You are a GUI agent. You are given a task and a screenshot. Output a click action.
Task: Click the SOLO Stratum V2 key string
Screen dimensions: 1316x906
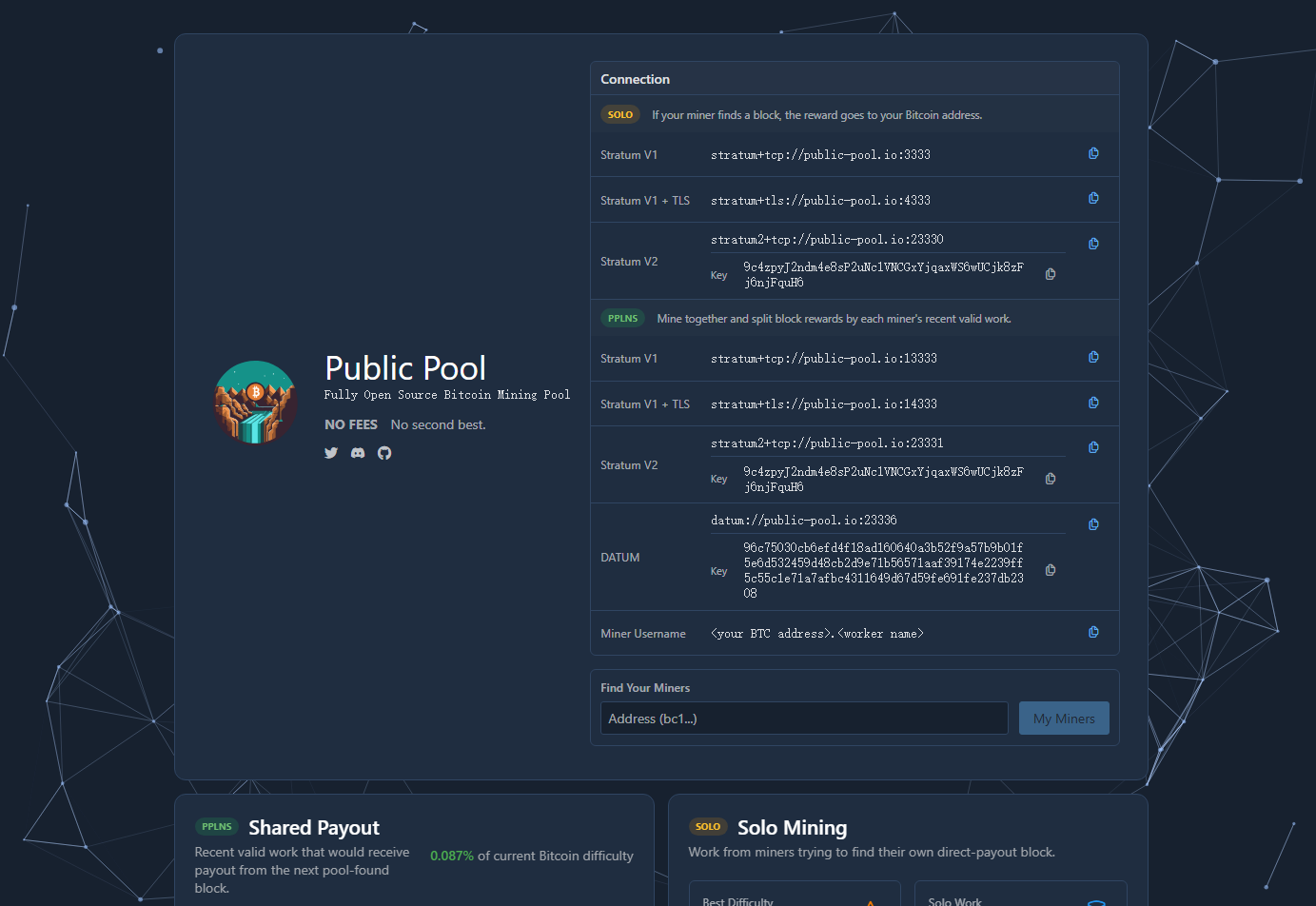[883, 274]
